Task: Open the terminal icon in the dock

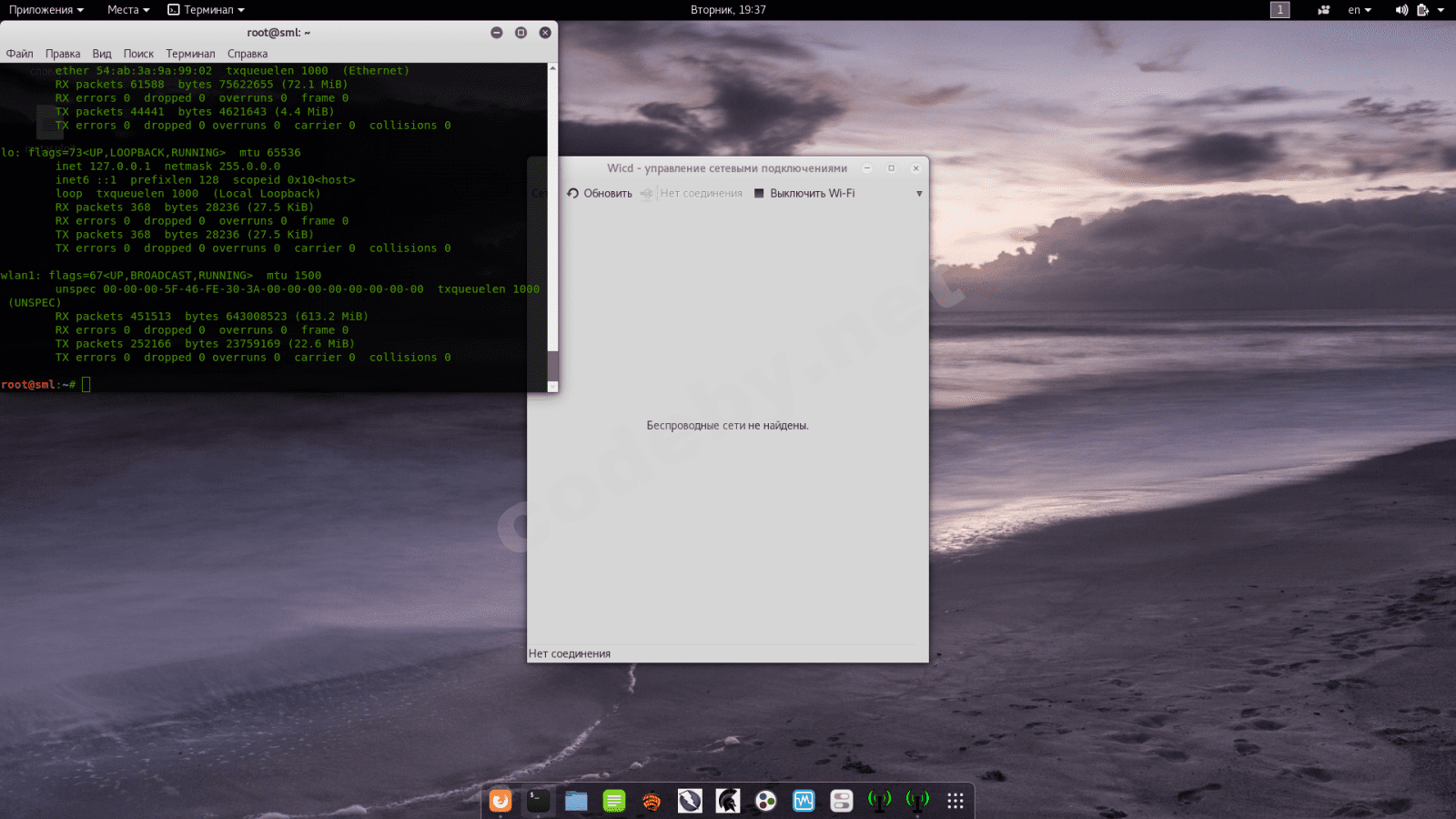Action: coord(539,800)
